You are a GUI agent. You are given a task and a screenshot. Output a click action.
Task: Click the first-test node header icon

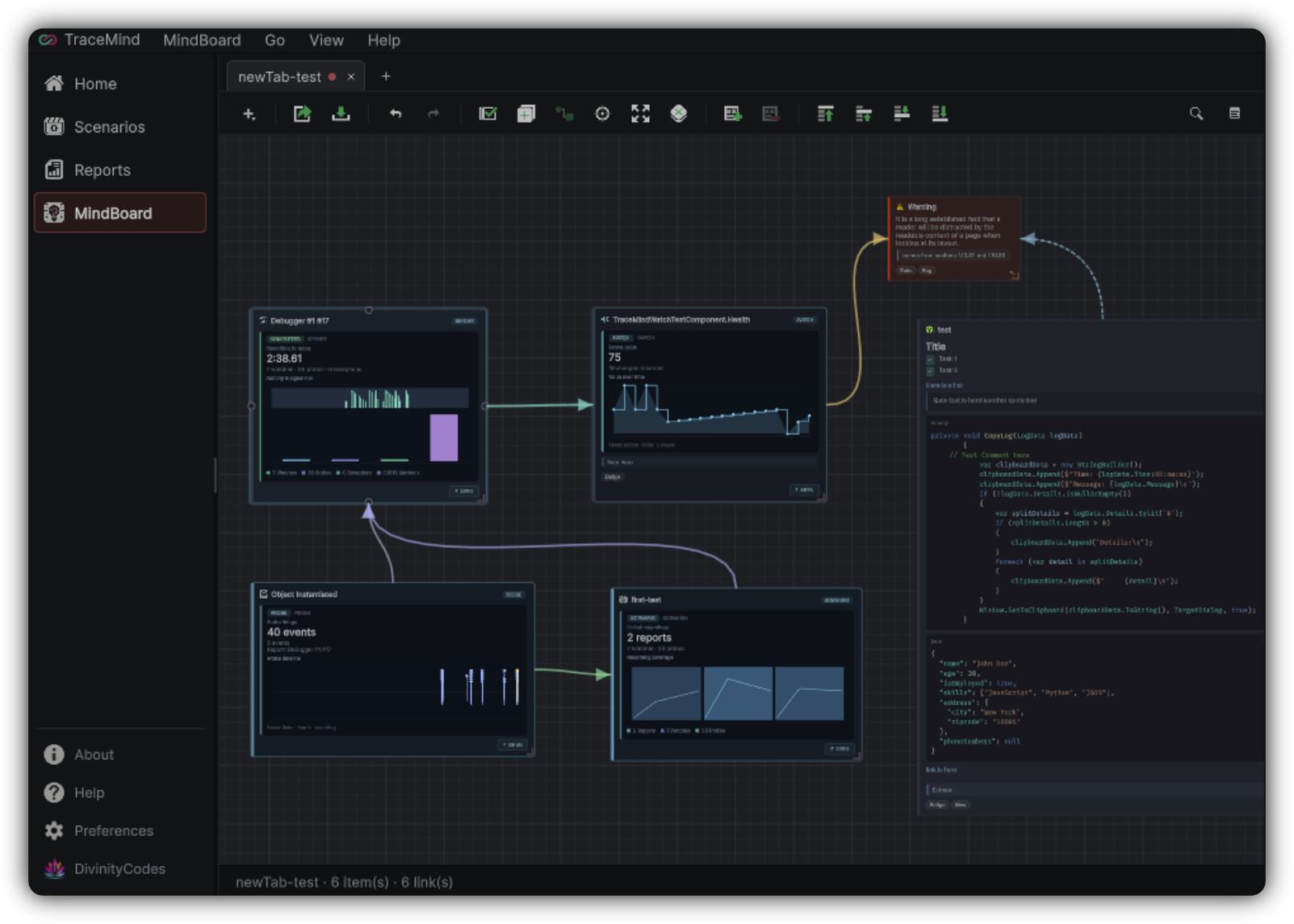tap(623, 600)
